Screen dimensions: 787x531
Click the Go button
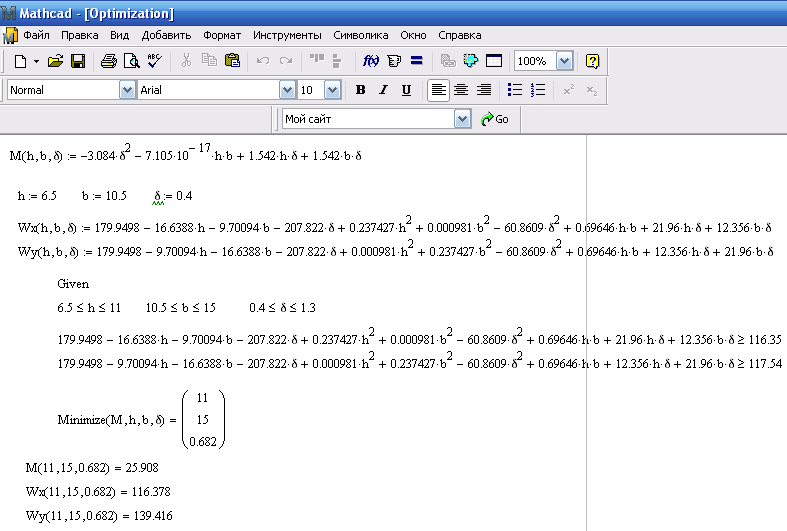tap(495, 119)
